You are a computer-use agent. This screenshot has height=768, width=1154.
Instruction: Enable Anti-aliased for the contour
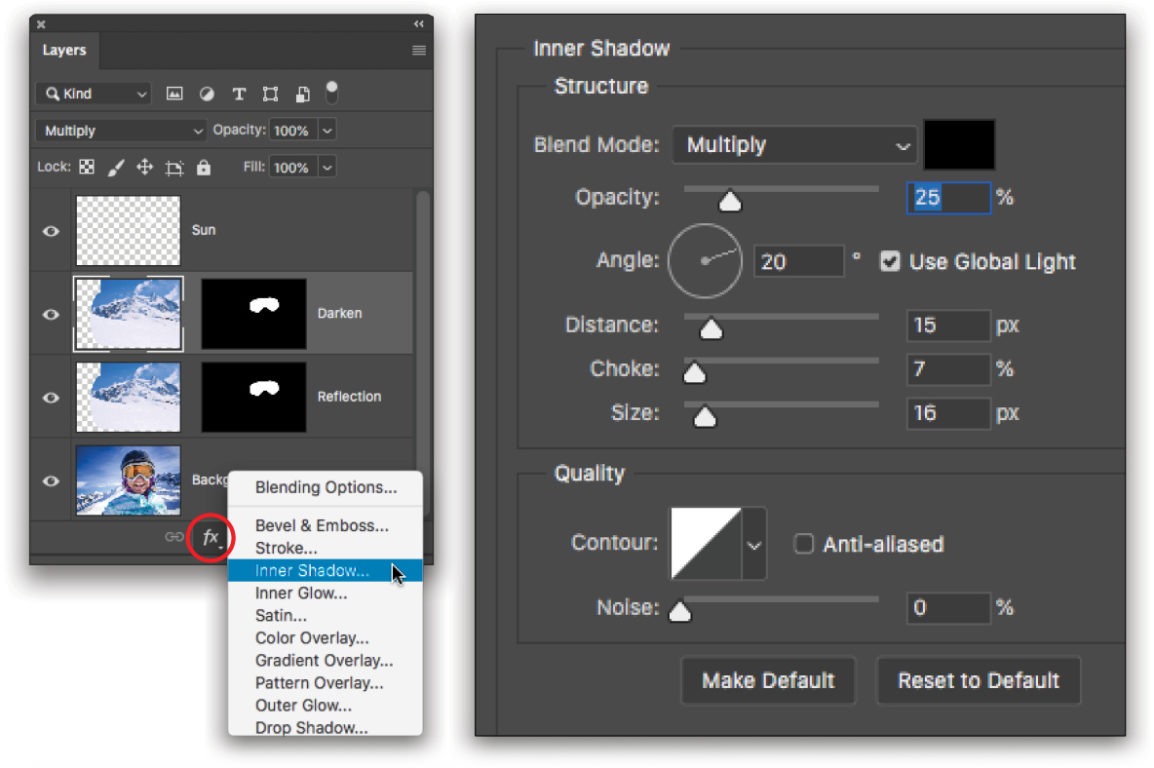803,544
